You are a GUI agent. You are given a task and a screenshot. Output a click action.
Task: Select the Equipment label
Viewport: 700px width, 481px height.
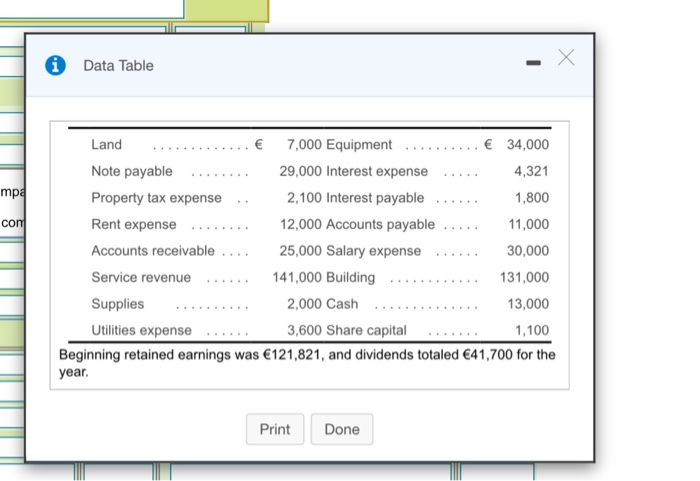click(359, 145)
